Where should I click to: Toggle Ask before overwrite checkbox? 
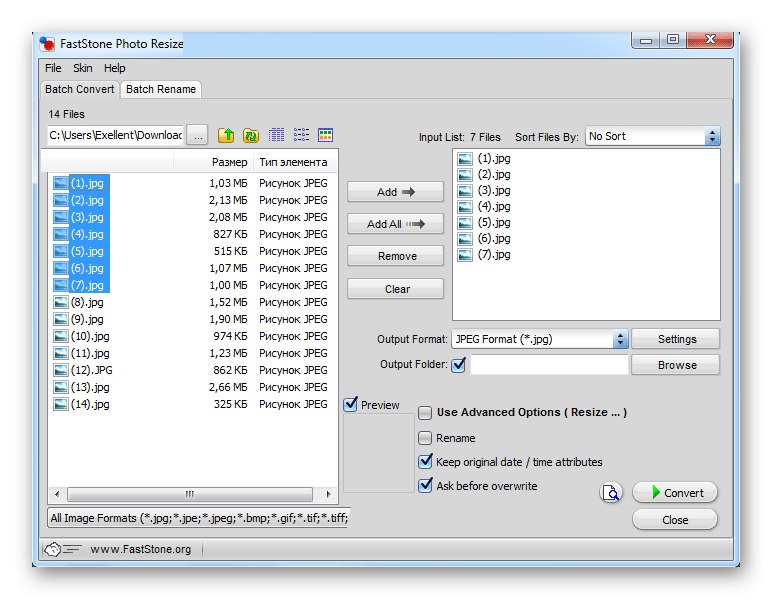(425, 485)
